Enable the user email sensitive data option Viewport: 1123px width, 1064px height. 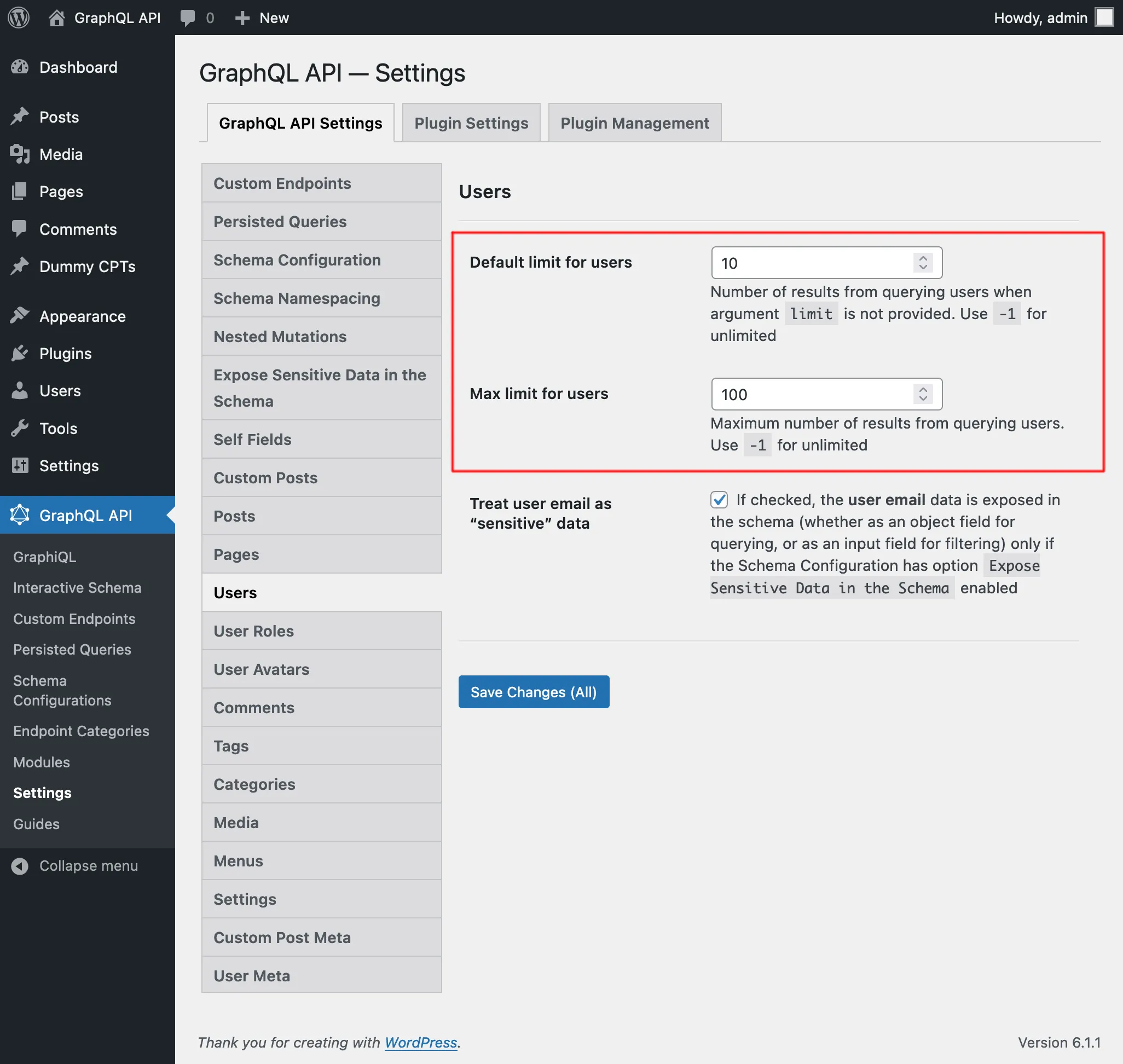pos(718,500)
